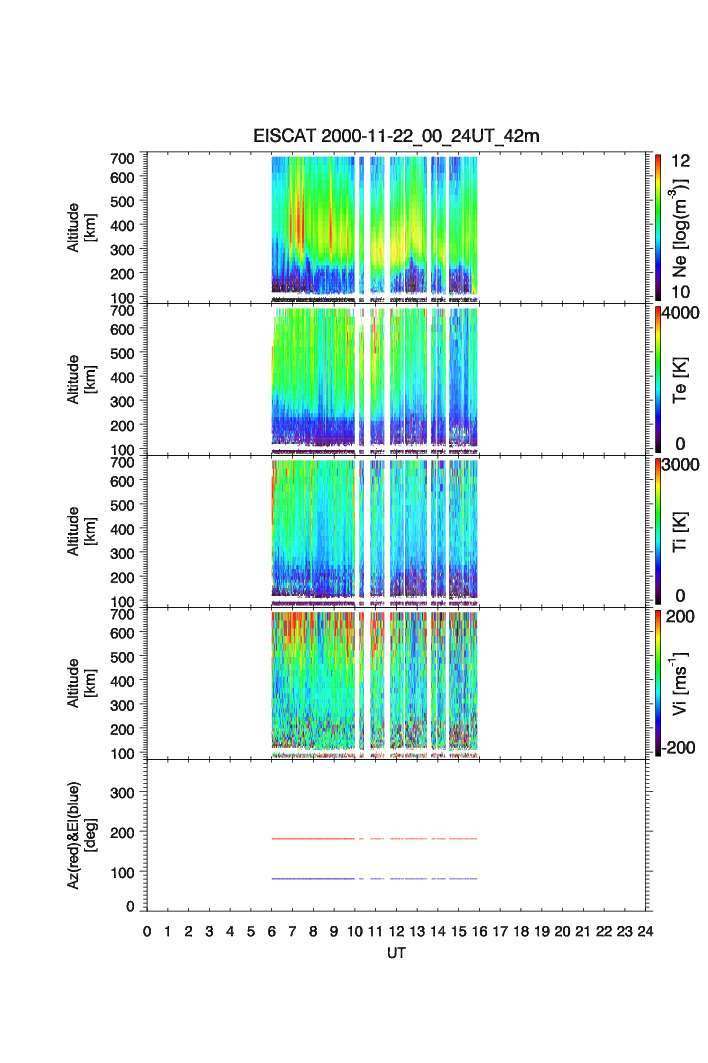This screenshot has height=1063, width=708.
Task: Click the electron density data panel
Action: (x=374, y=226)
